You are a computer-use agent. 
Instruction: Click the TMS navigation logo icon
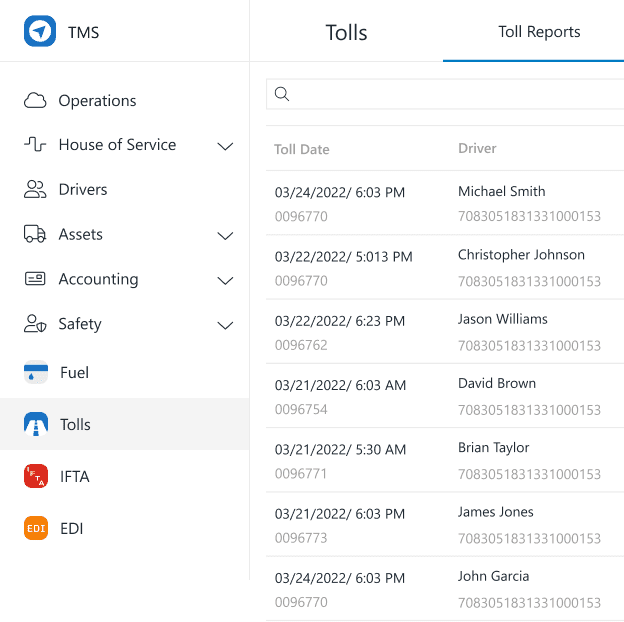click(40, 31)
